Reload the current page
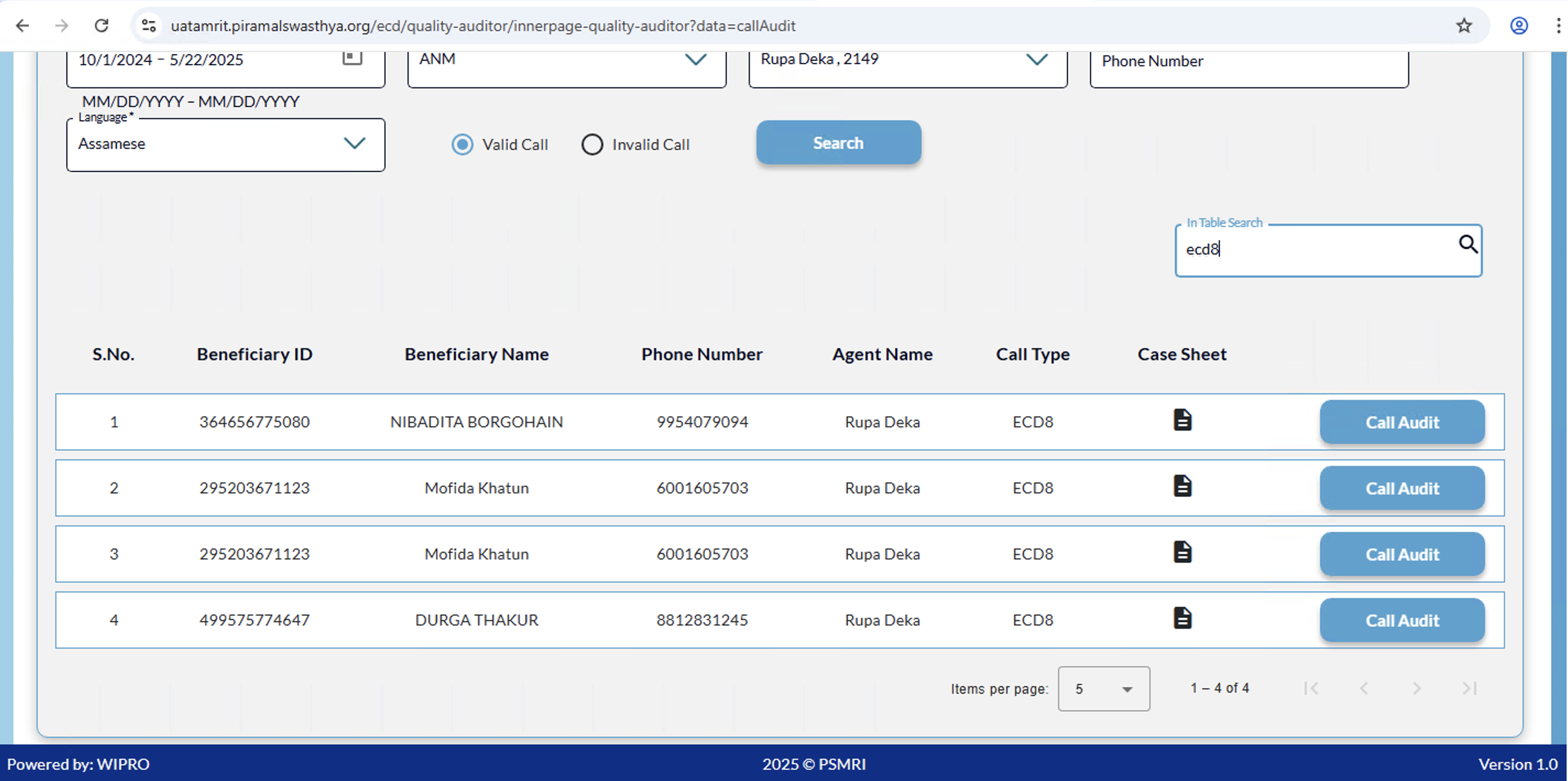Image resolution: width=1568 pixels, height=781 pixels. point(101,25)
